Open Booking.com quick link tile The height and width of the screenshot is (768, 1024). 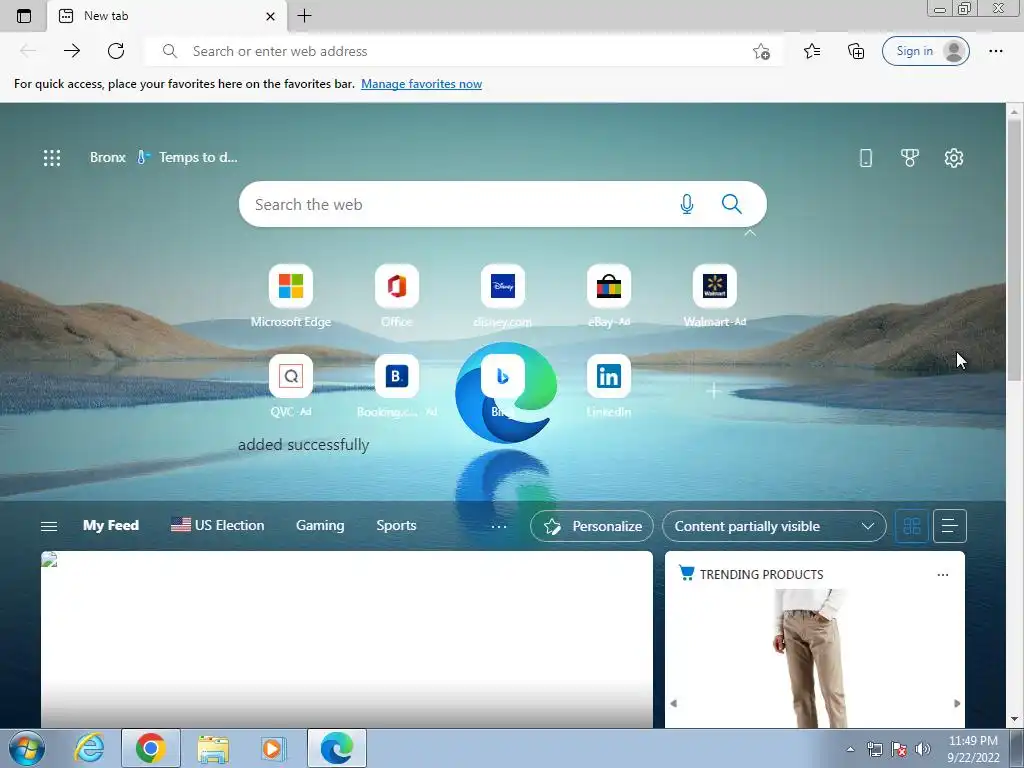point(396,386)
